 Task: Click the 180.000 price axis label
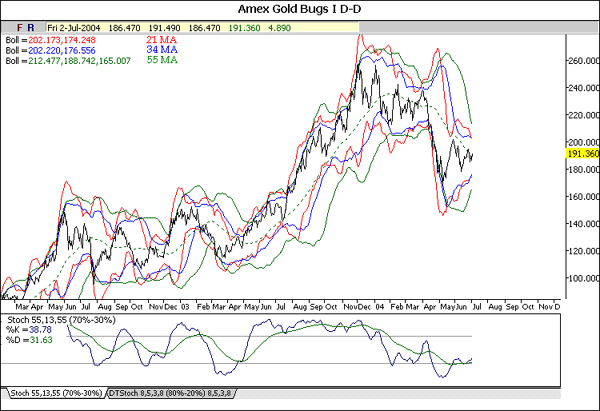(584, 170)
